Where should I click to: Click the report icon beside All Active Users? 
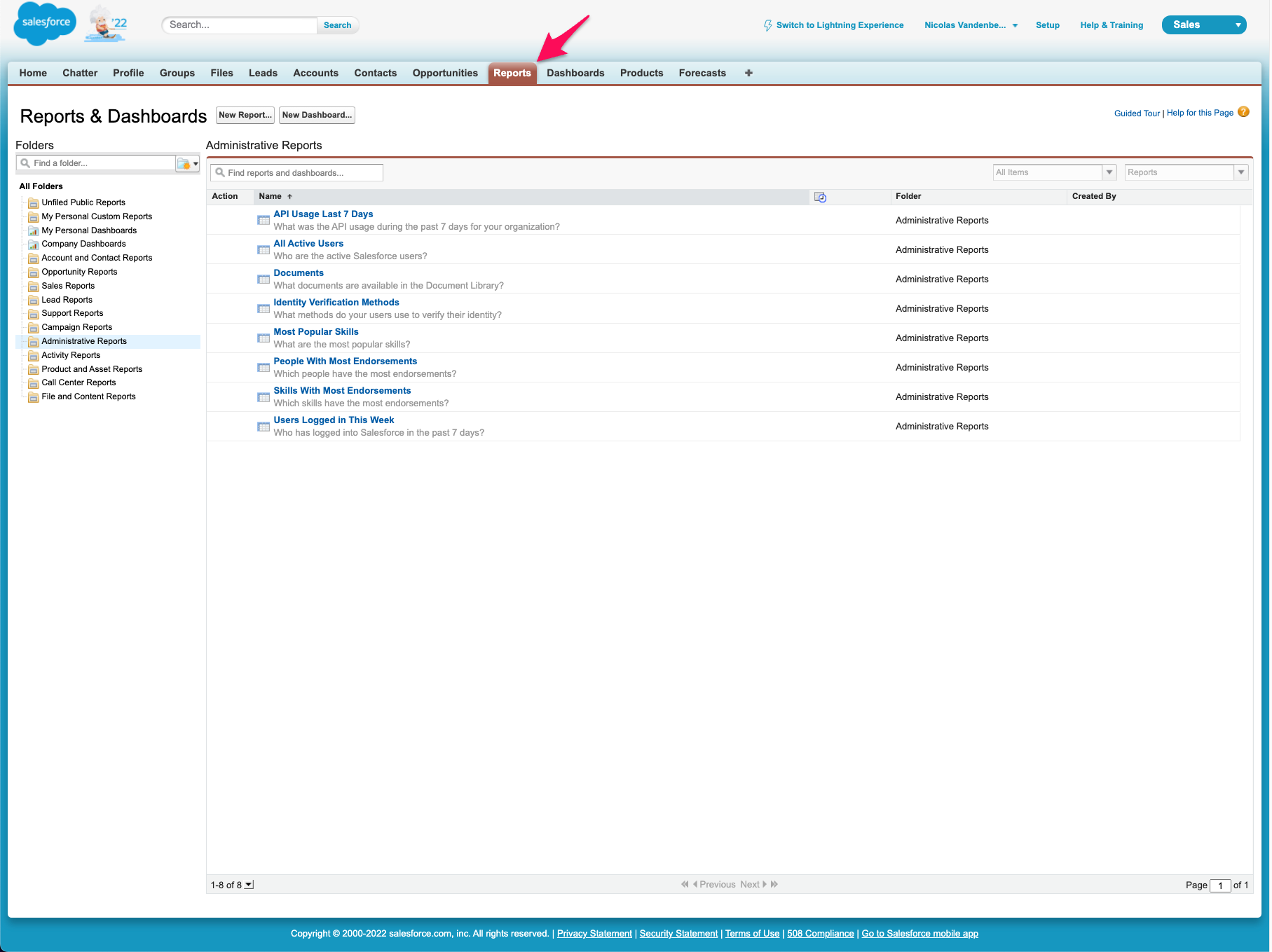click(x=264, y=249)
